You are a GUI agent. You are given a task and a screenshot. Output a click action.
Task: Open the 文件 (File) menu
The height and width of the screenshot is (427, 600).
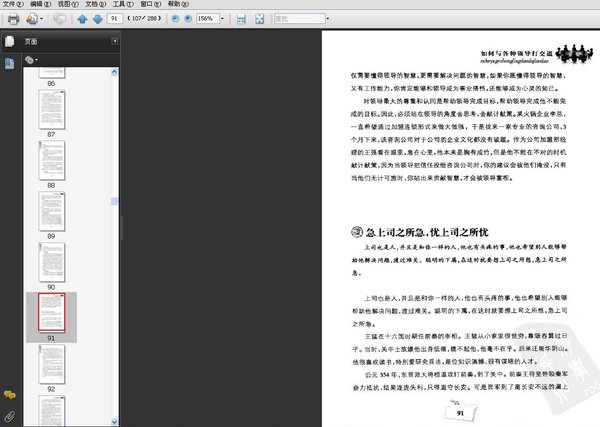(13, 4)
